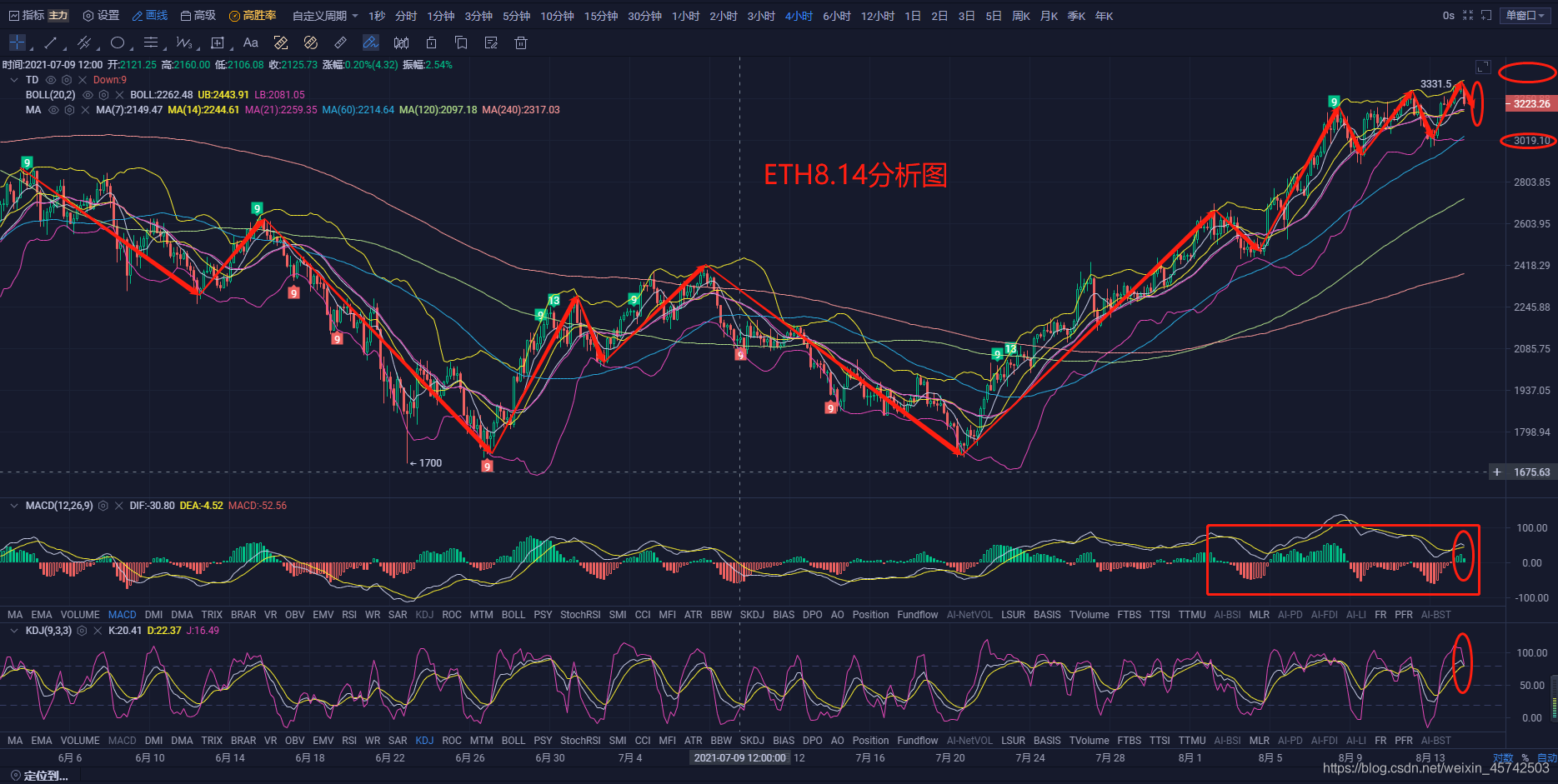Screen dimensions: 1558x784
Task: Open settings gear for MACD(12,26,9) indicator
Action: click(103, 506)
